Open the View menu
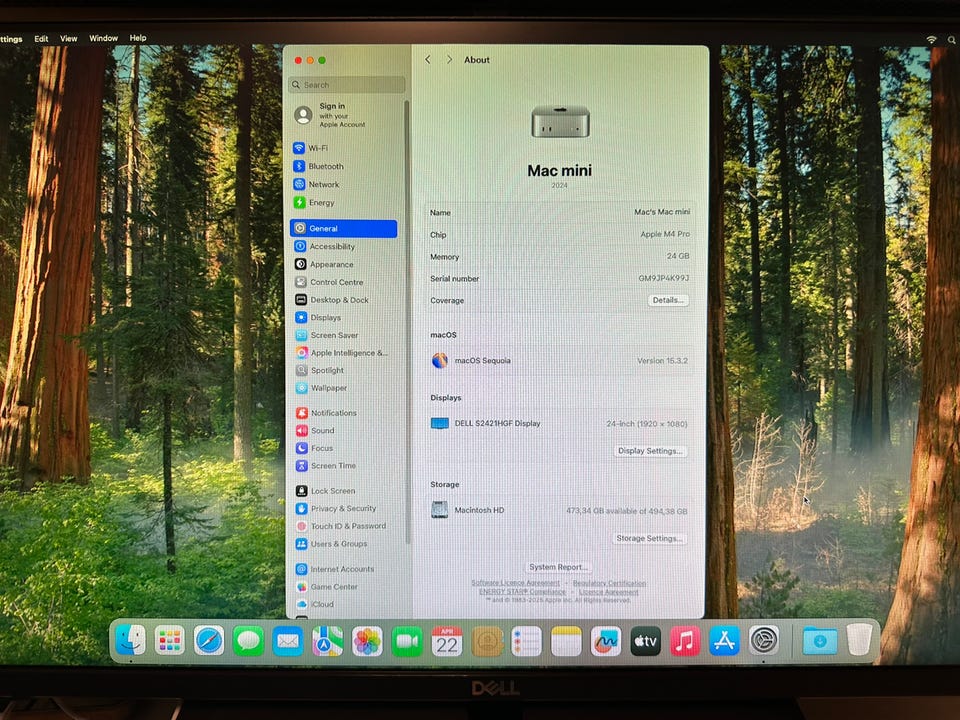The image size is (960, 720). point(69,39)
